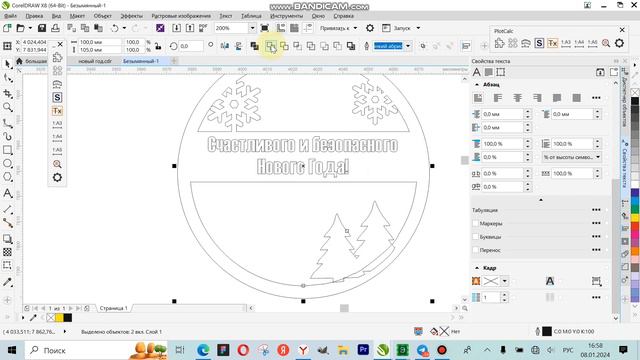This screenshot has height=360, width=640.
Task: Collapse the Абзац section
Action: coord(477,84)
